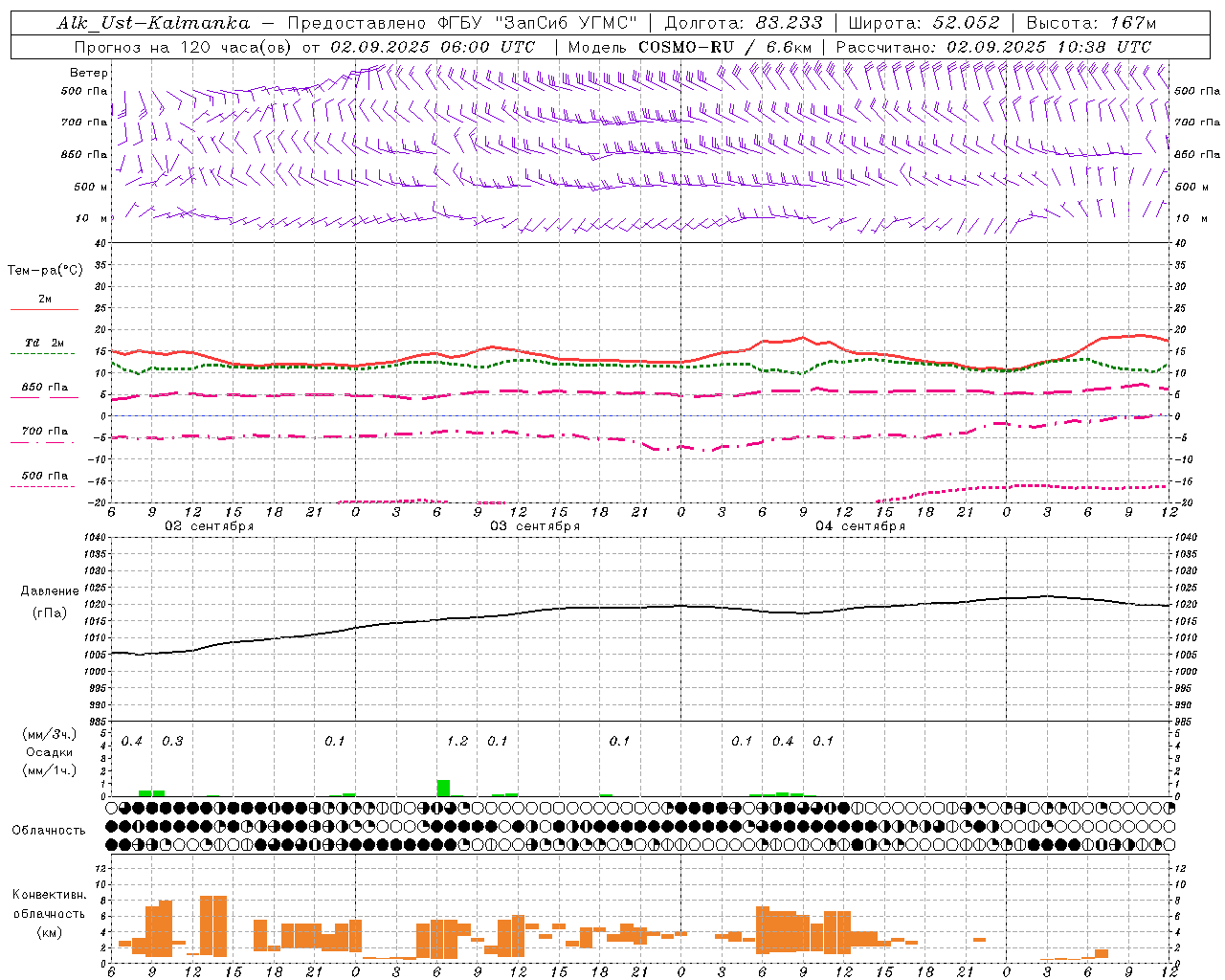Click the forecast text Прогноз на 120 часа(ов)
The height and width of the screenshot is (980, 1225).
[185, 47]
